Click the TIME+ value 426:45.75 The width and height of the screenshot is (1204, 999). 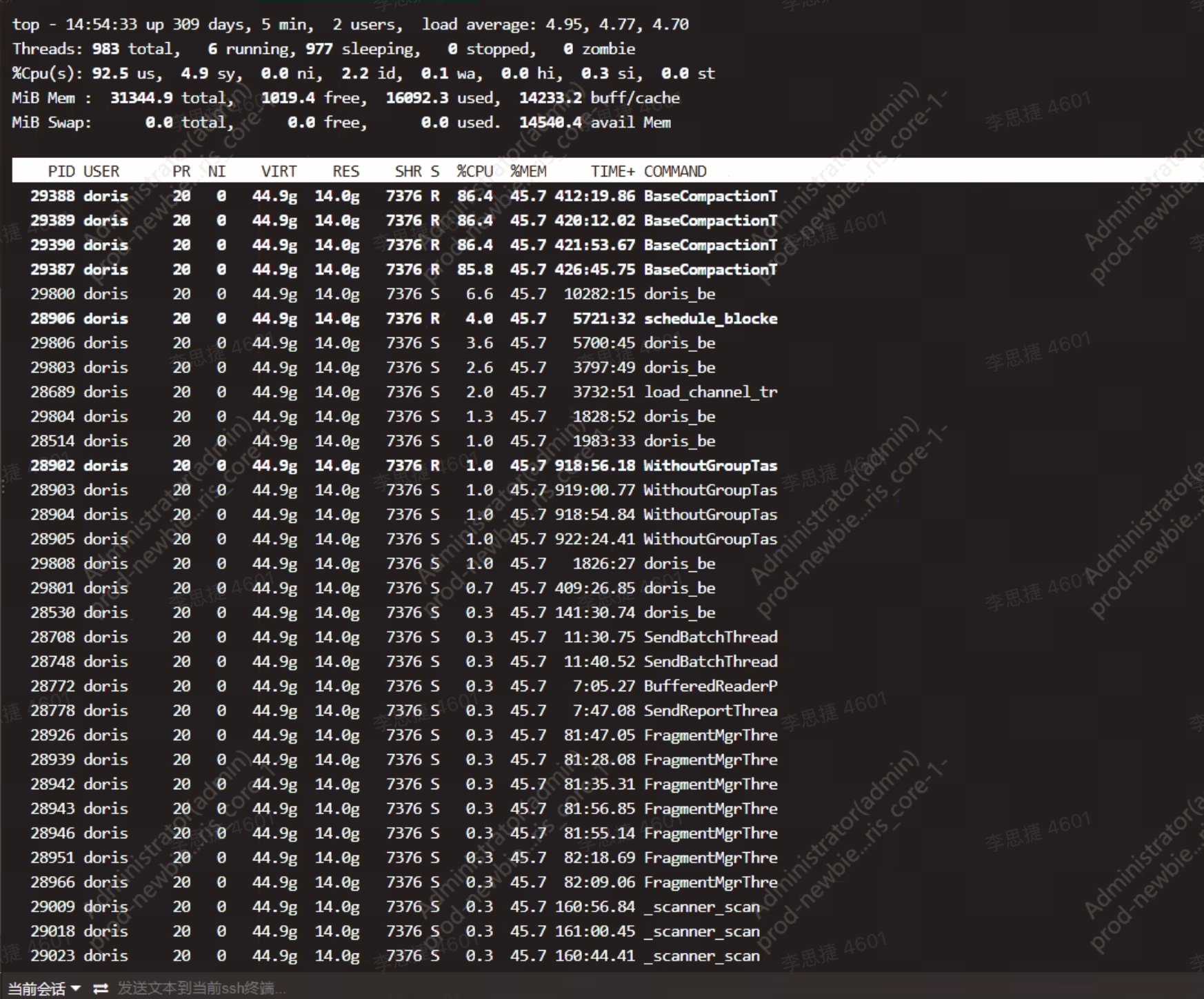pos(595,269)
